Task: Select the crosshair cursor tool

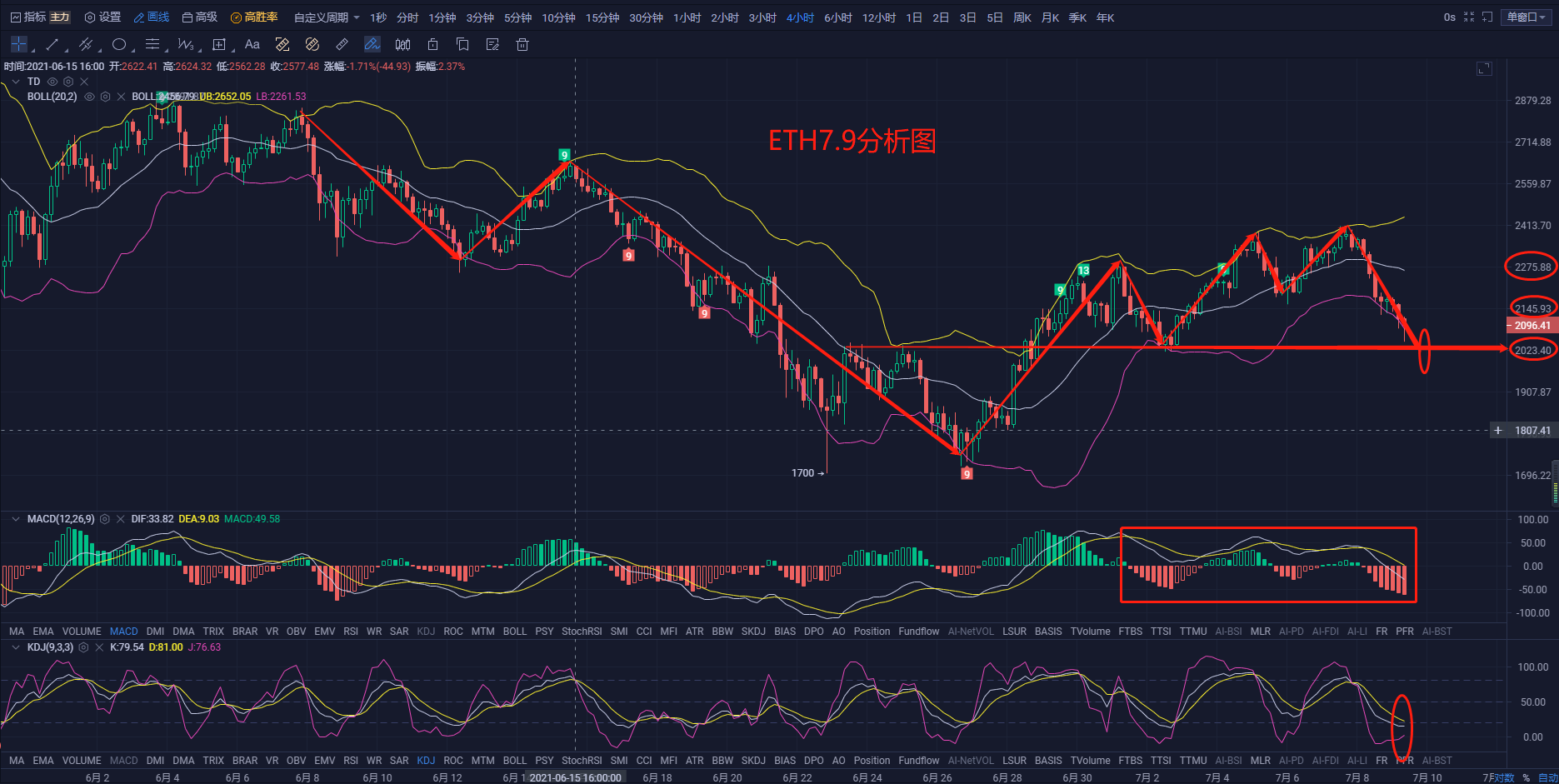Action: pos(19,44)
